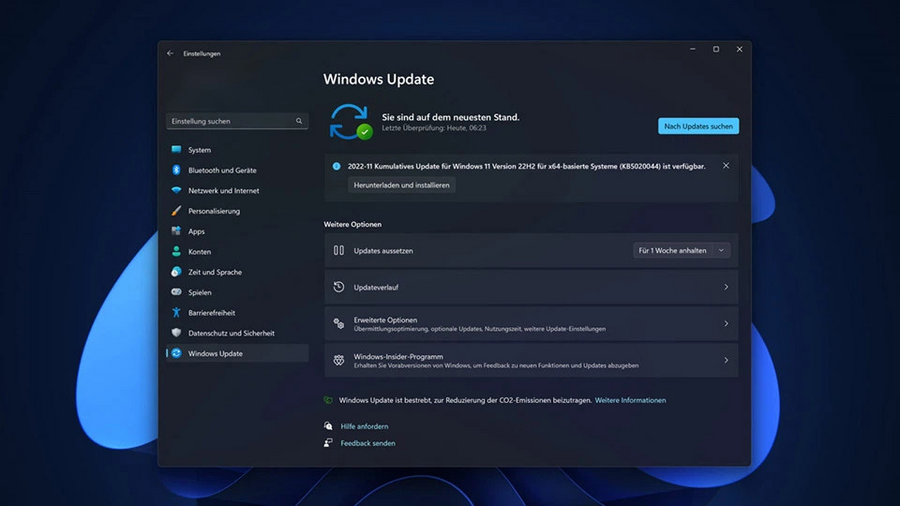Expand Windows-Insider-Programm with its chevron

click(726, 360)
